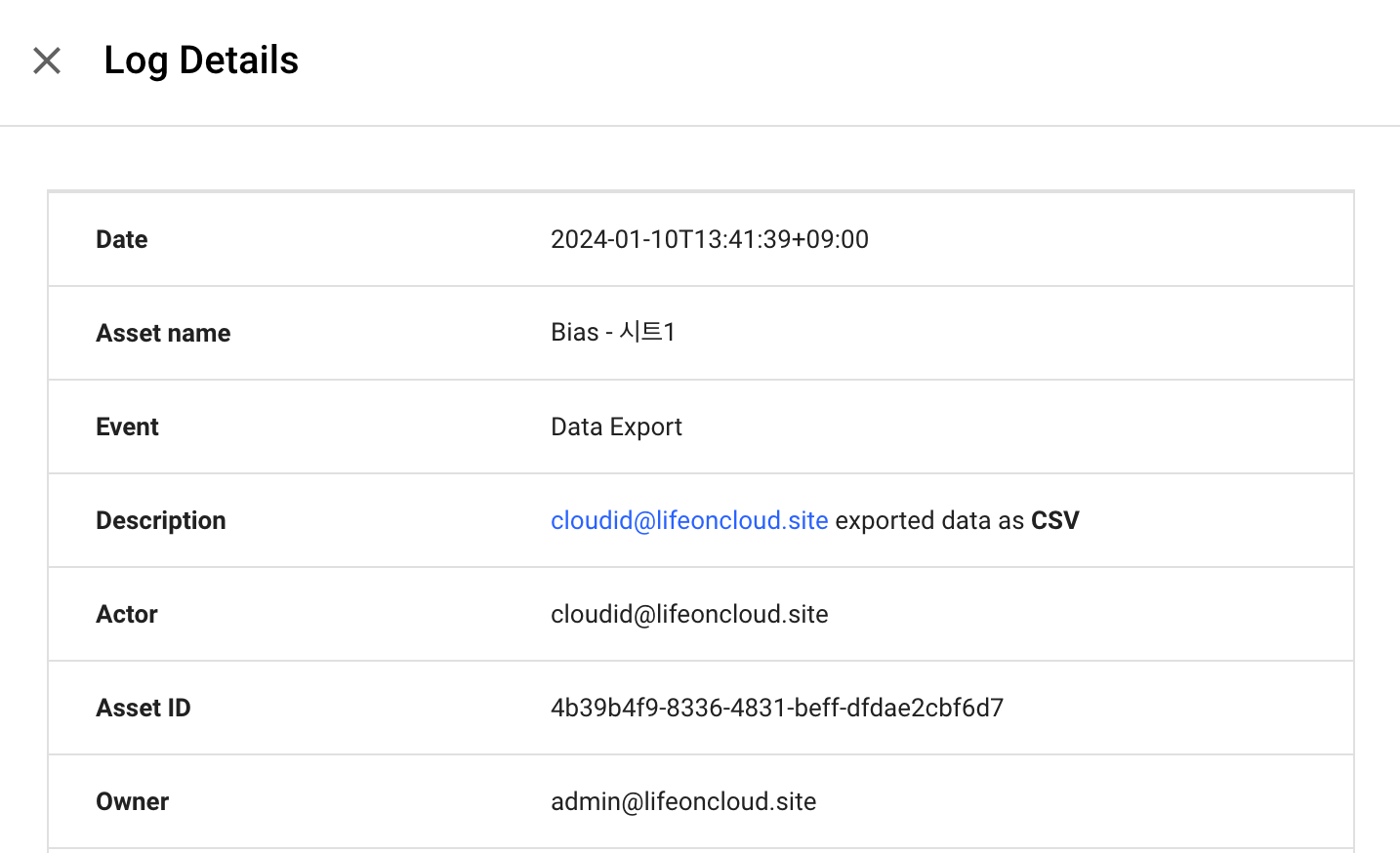Image resolution: width=1400 pixels, height=853 pixels.
Task: Click the Actor row label
Action: [x=127, y=614]
